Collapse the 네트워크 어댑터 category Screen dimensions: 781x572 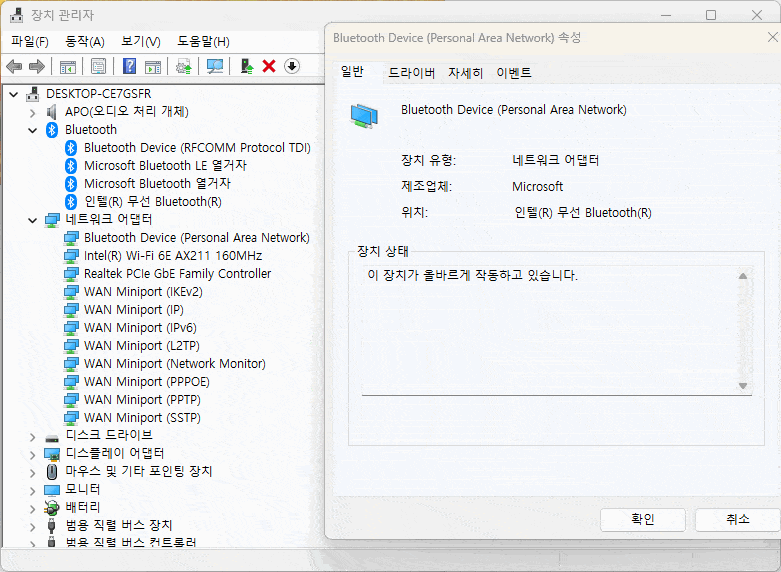(33, 220)
